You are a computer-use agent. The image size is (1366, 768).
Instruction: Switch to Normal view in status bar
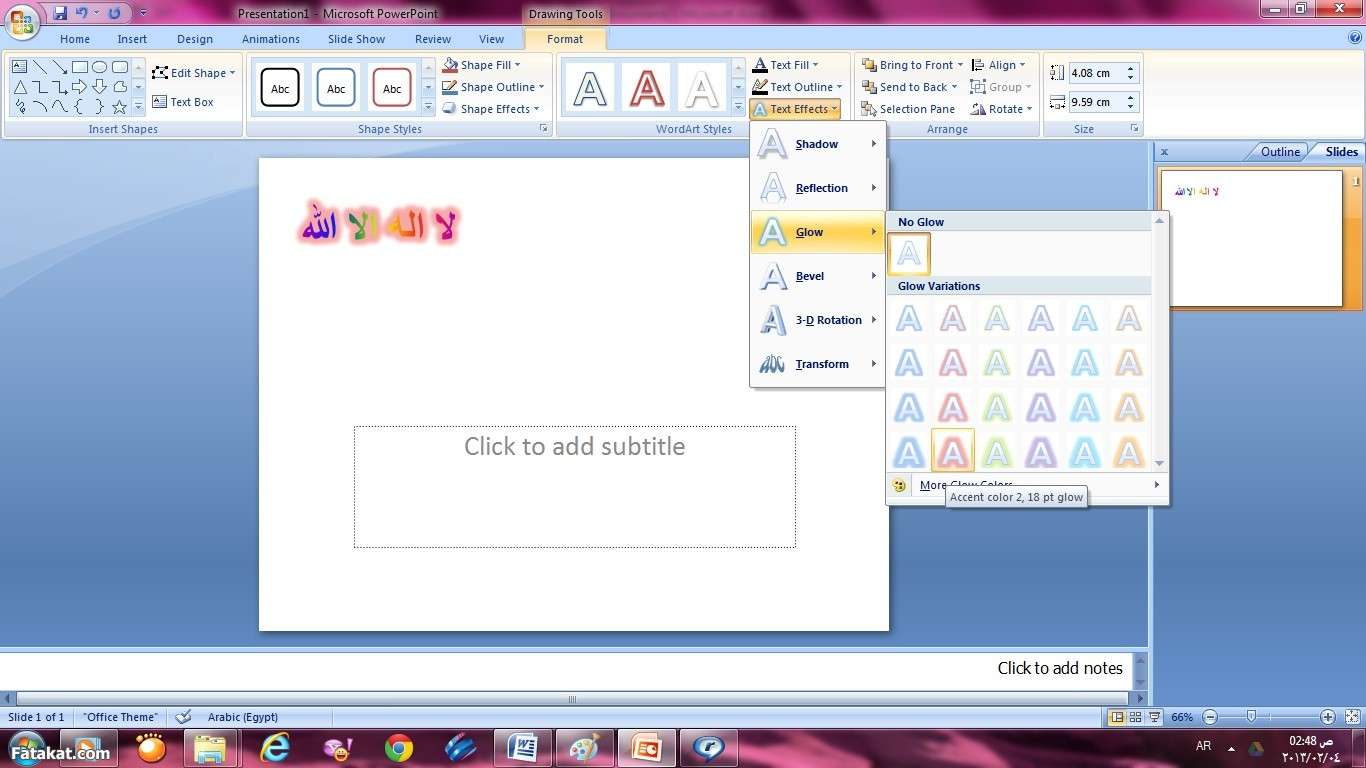point(1118,717)
